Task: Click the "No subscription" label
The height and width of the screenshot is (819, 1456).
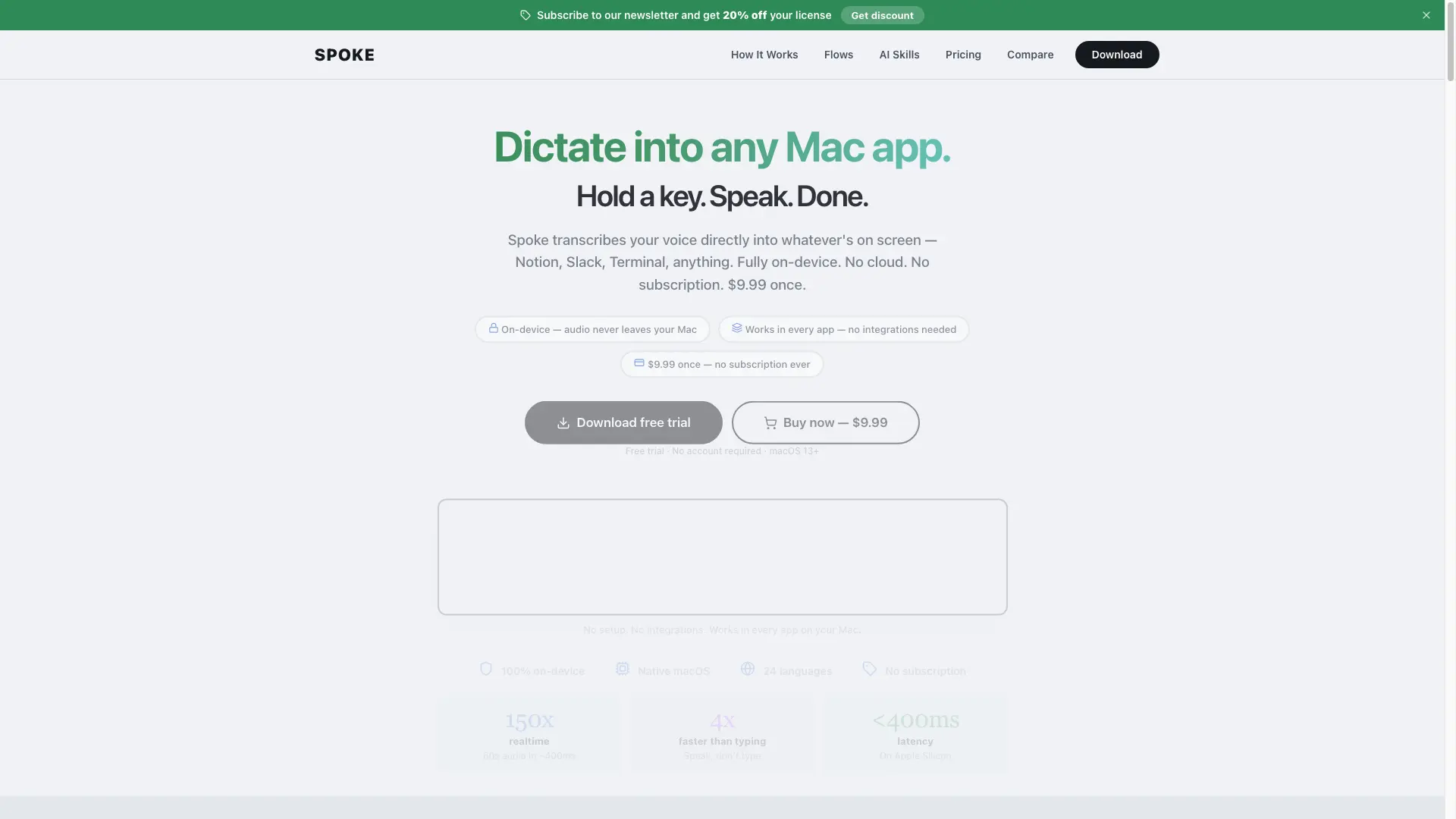Action: (x=925, y=671)
